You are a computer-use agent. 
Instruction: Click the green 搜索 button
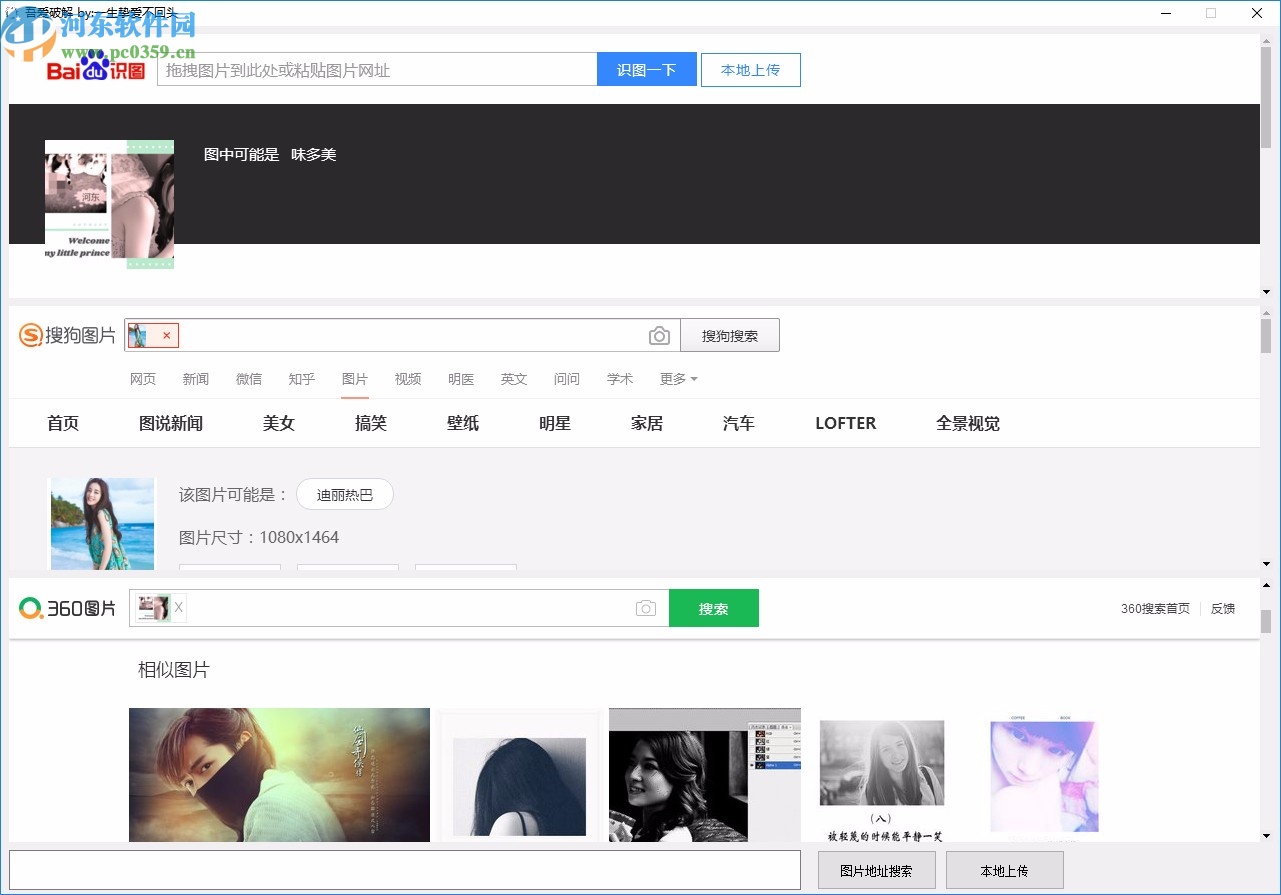tap(713, 607)
